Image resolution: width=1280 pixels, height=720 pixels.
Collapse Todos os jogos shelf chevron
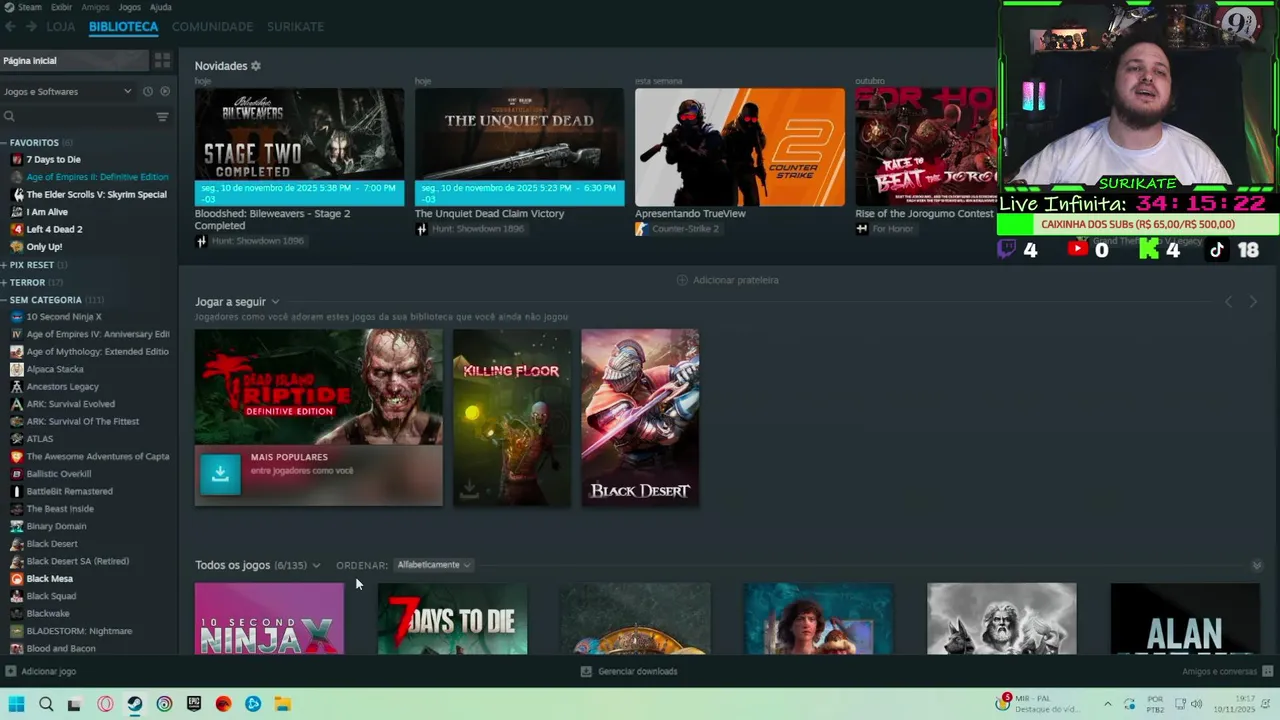(x=1257, y=566)
